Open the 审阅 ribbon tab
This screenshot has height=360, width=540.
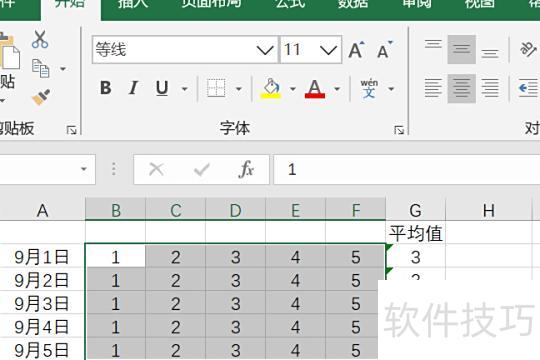click(417, 4)
